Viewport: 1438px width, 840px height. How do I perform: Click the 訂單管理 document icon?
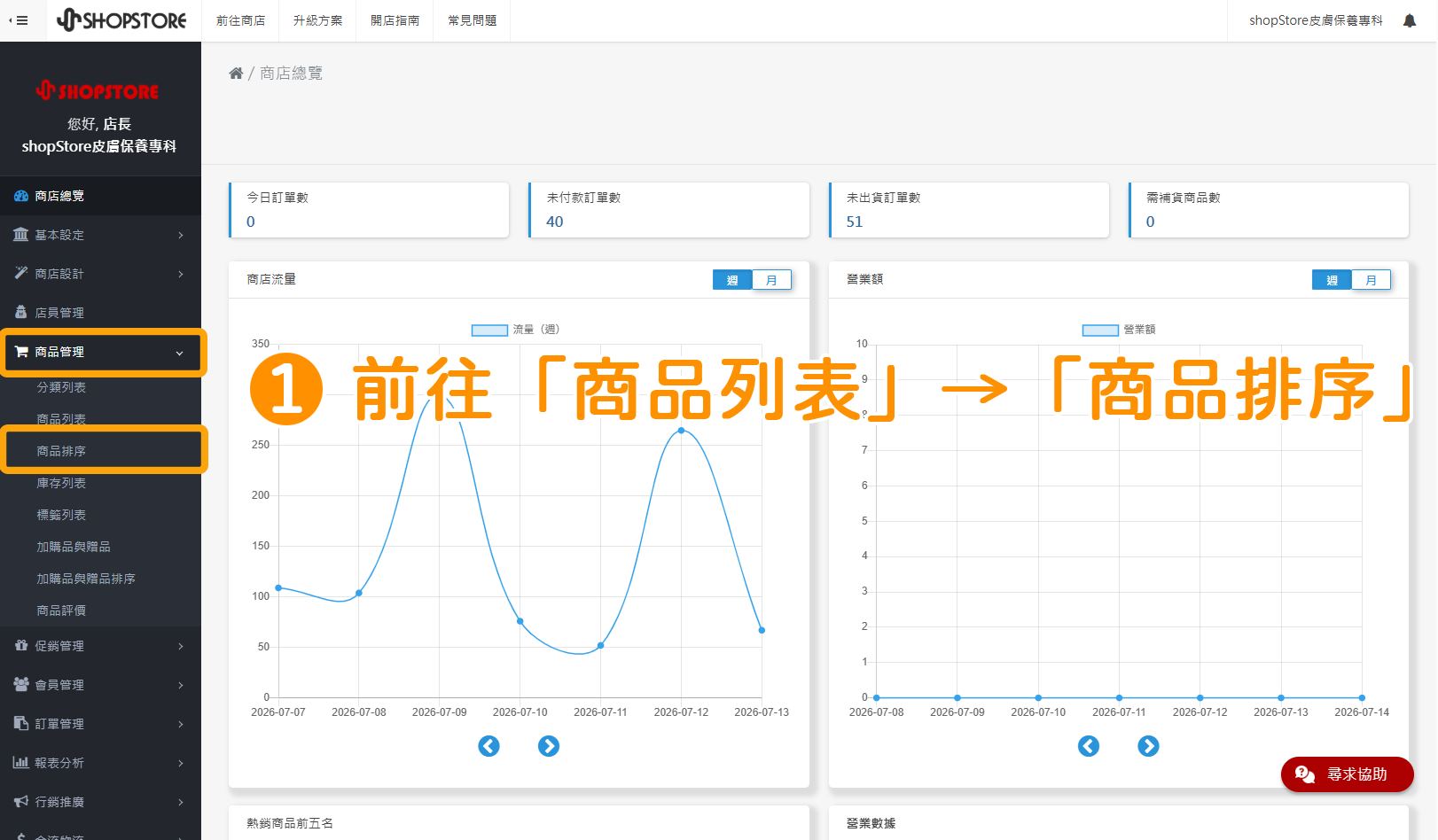[21, 724]
